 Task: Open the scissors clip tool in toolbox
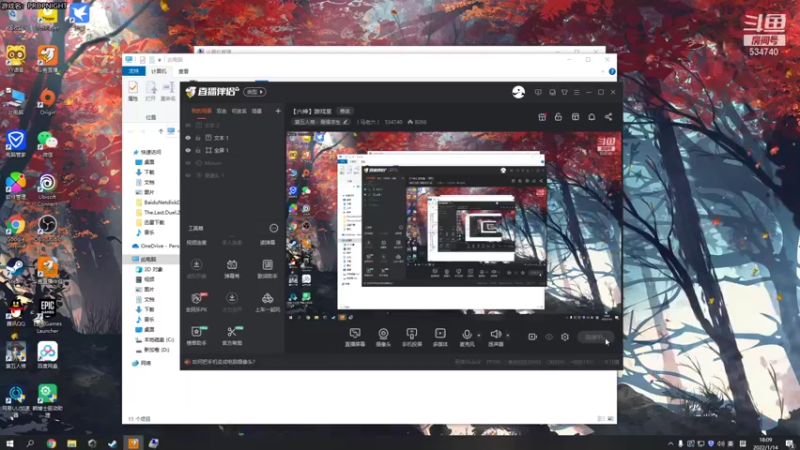coord(232,335)
